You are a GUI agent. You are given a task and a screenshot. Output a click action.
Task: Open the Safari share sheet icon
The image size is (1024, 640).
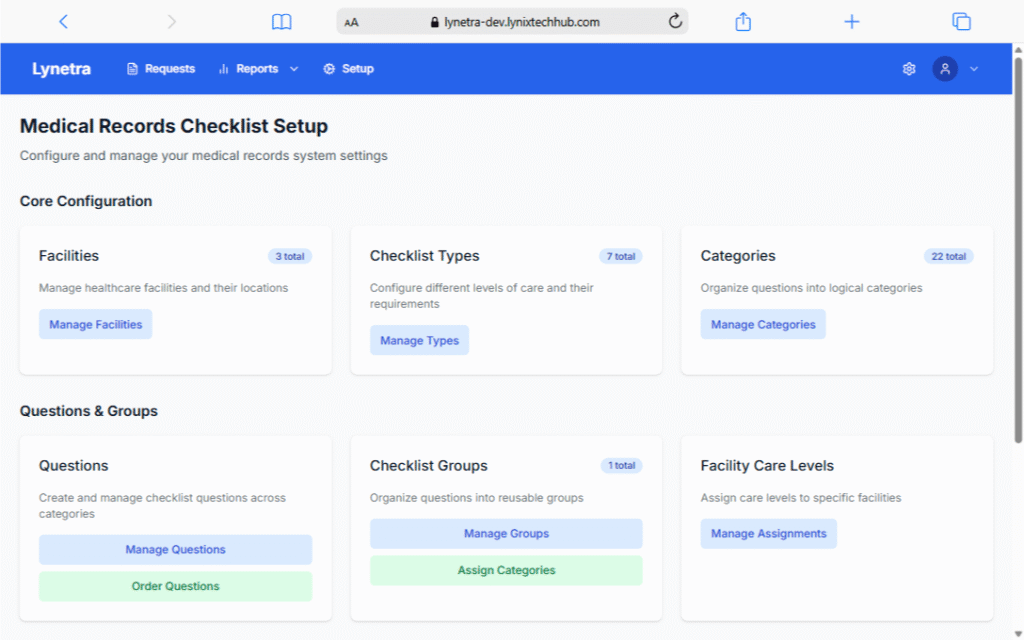coord(743,21)
